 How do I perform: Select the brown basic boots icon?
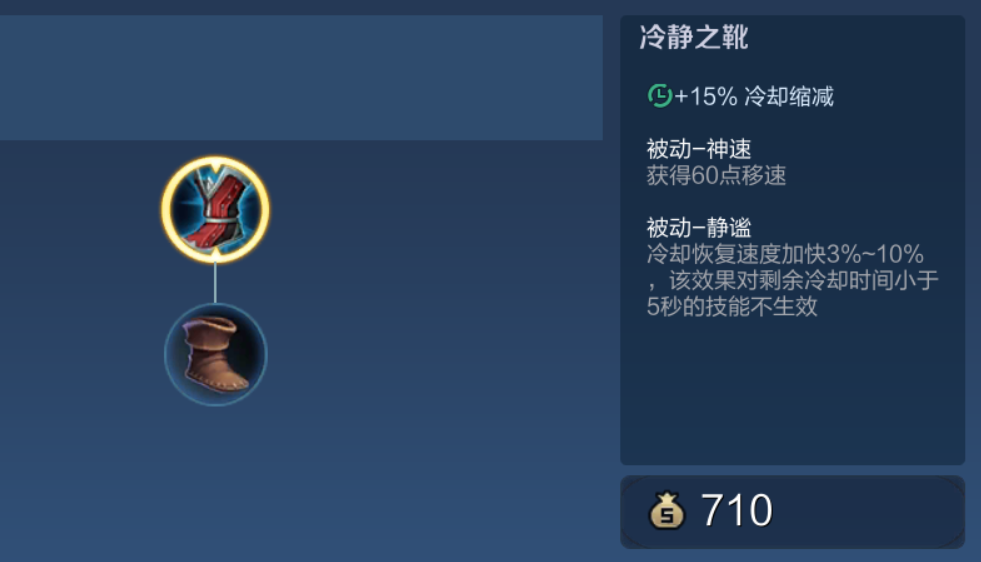(x=216, y=355)
